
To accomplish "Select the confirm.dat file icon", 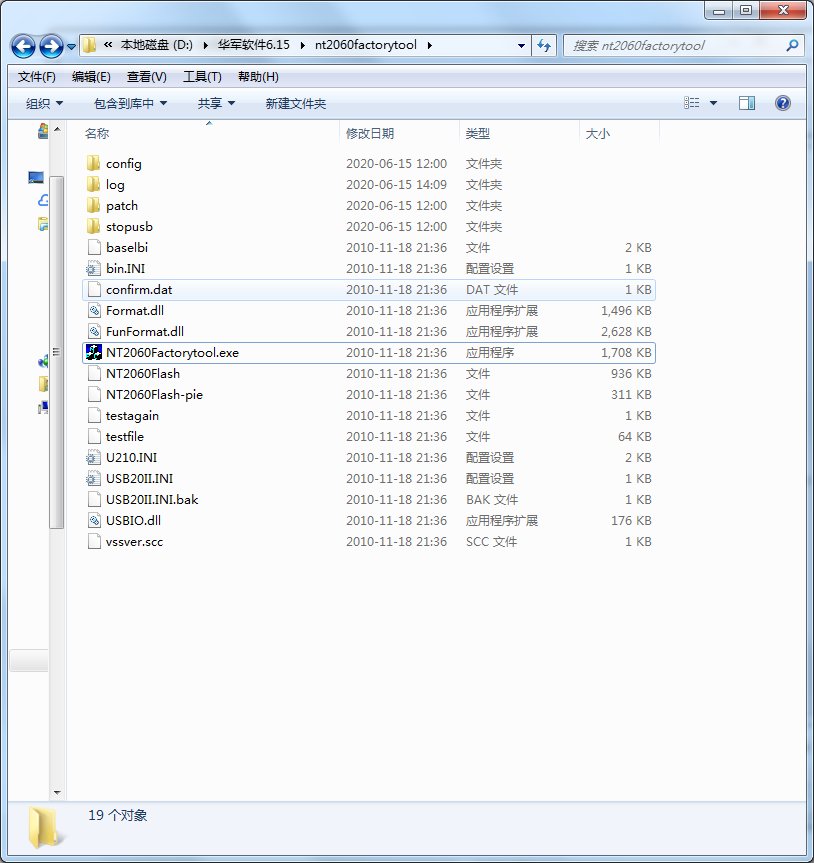I will point(94,289).
